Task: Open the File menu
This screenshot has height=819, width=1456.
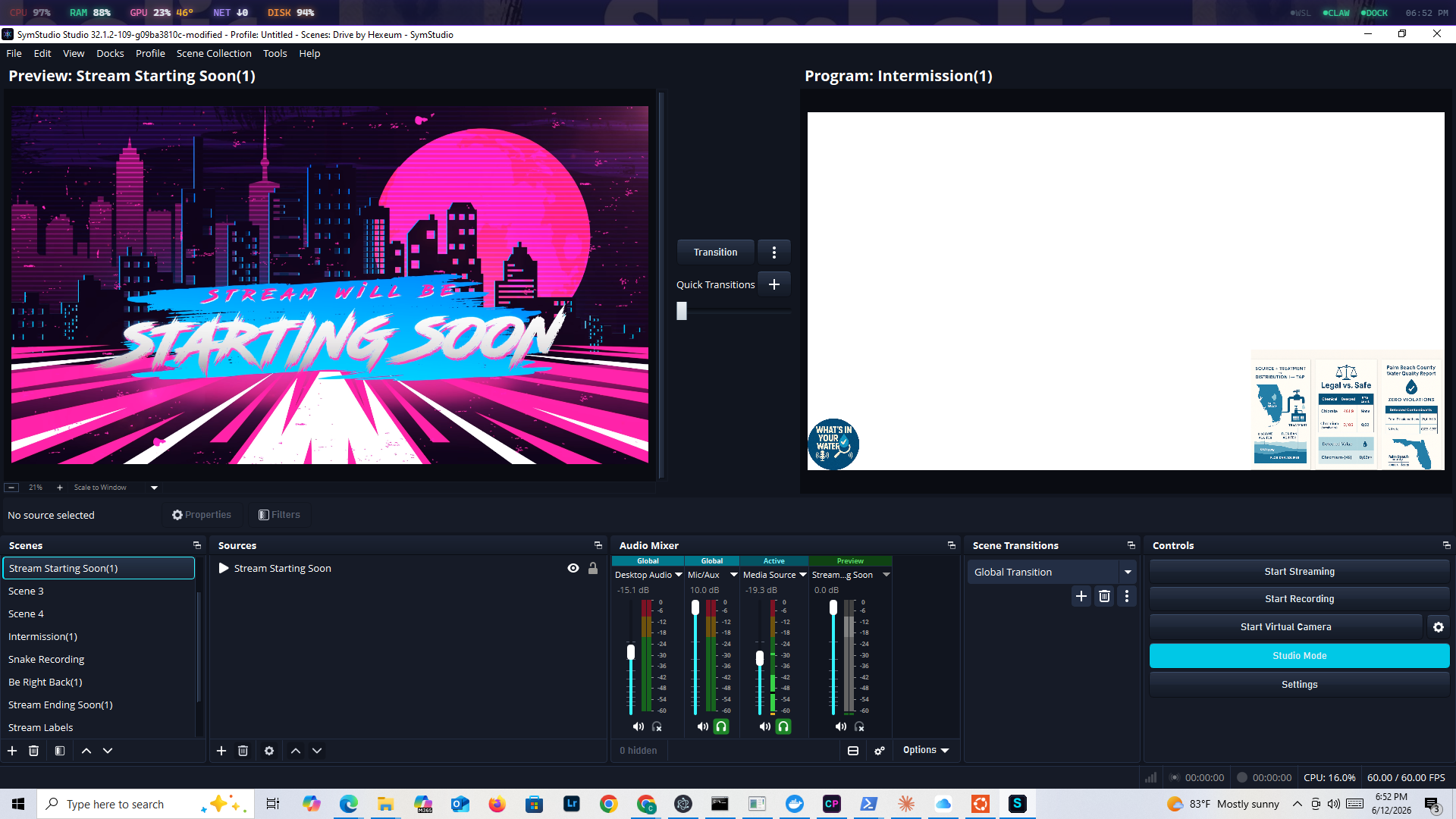Action: (x=14, y=54)
